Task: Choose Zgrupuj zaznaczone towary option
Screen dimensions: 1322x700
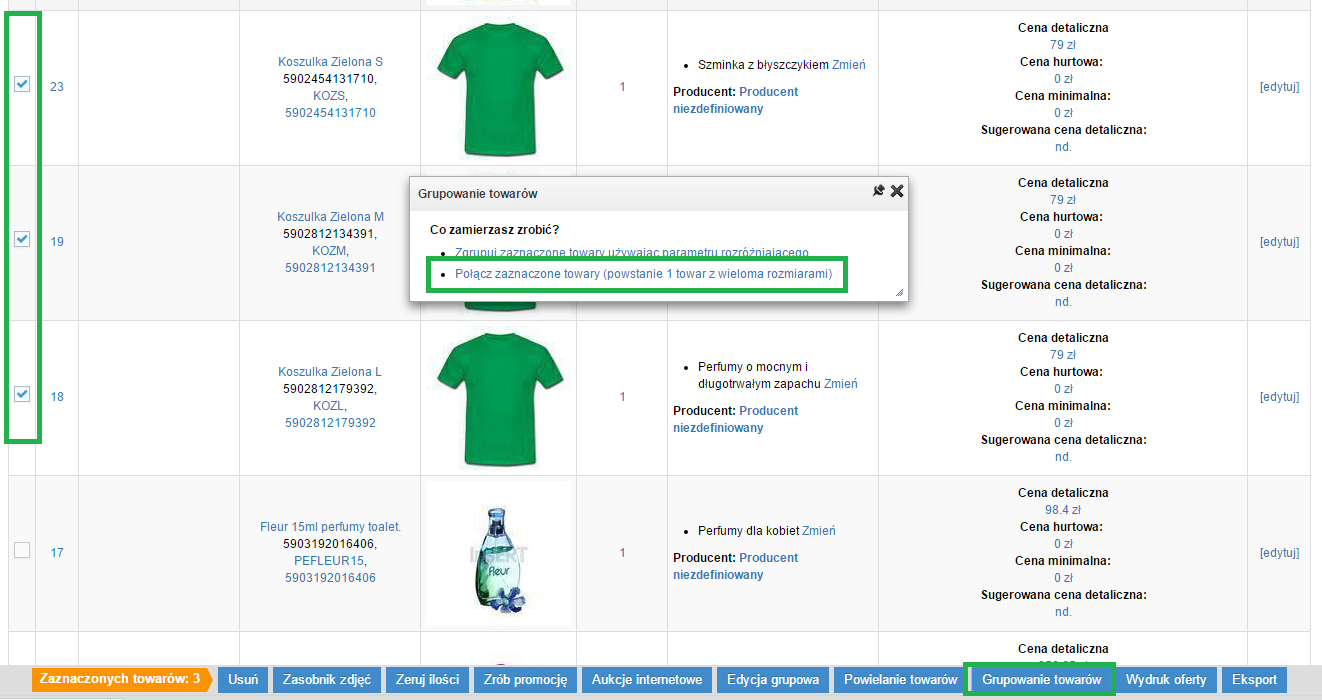Action: point(631,253)
